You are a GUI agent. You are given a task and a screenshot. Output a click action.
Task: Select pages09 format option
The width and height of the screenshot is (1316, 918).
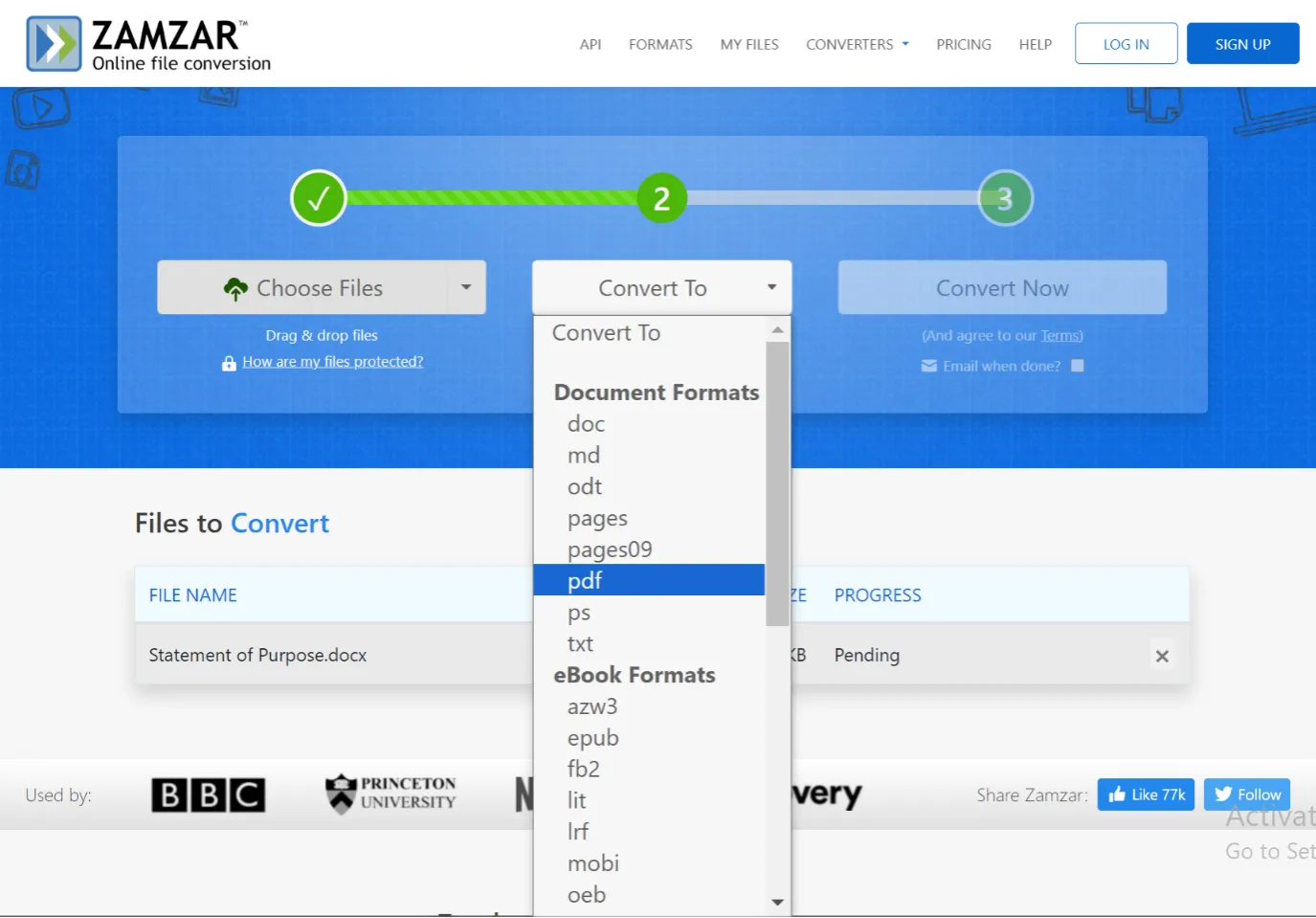tap(649, 549)
